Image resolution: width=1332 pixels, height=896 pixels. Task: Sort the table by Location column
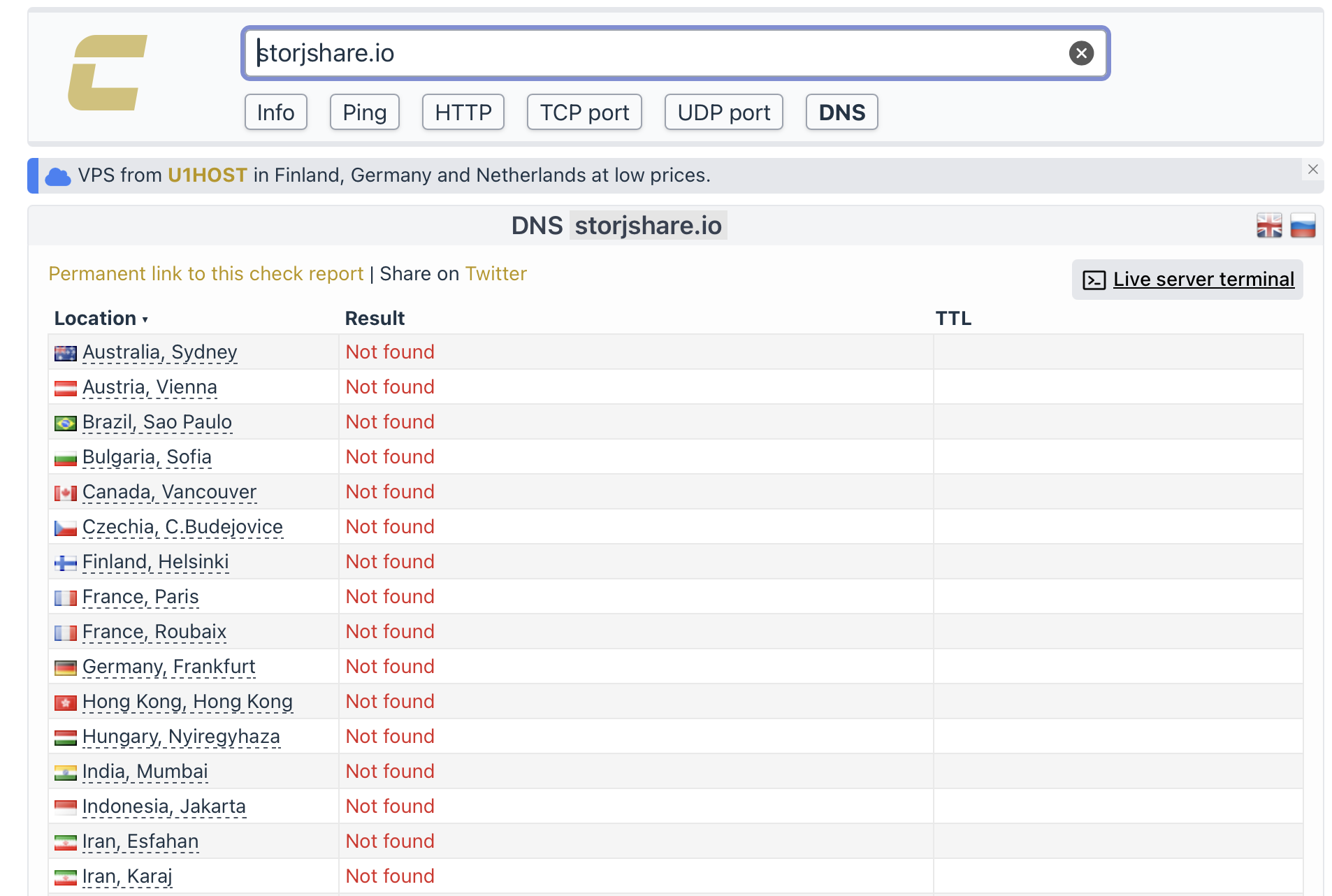(101, 318)
